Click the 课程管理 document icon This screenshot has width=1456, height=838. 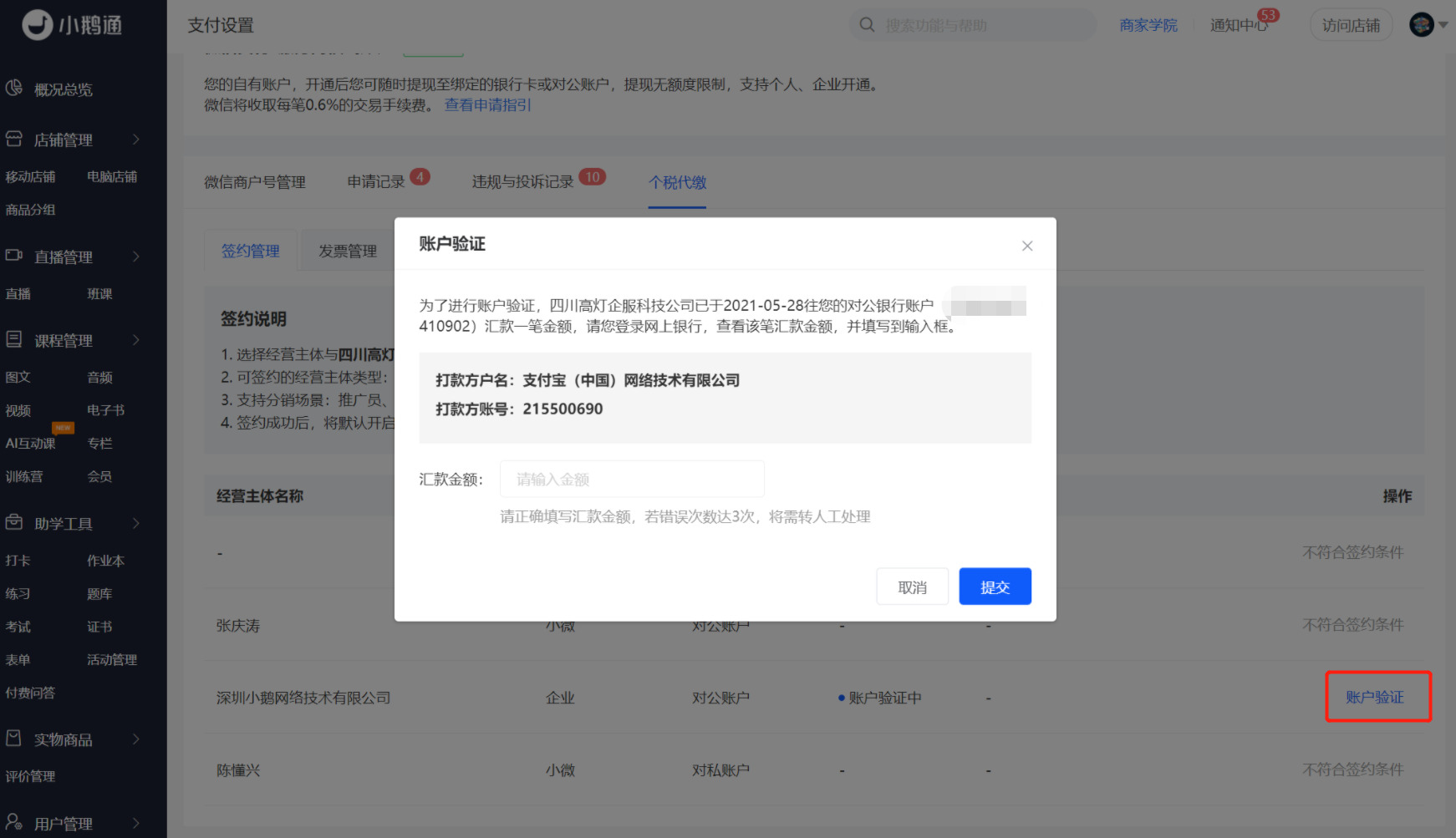(x=14, y=339)
